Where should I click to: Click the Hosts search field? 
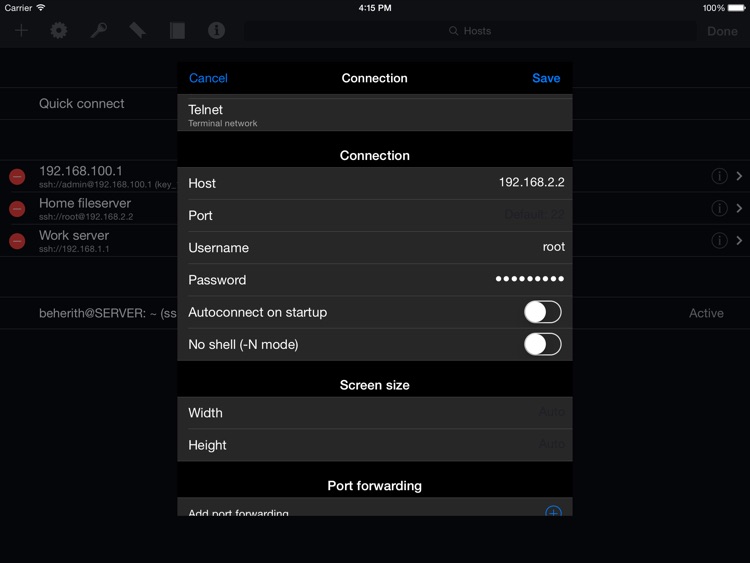click(x=470, y=31)
